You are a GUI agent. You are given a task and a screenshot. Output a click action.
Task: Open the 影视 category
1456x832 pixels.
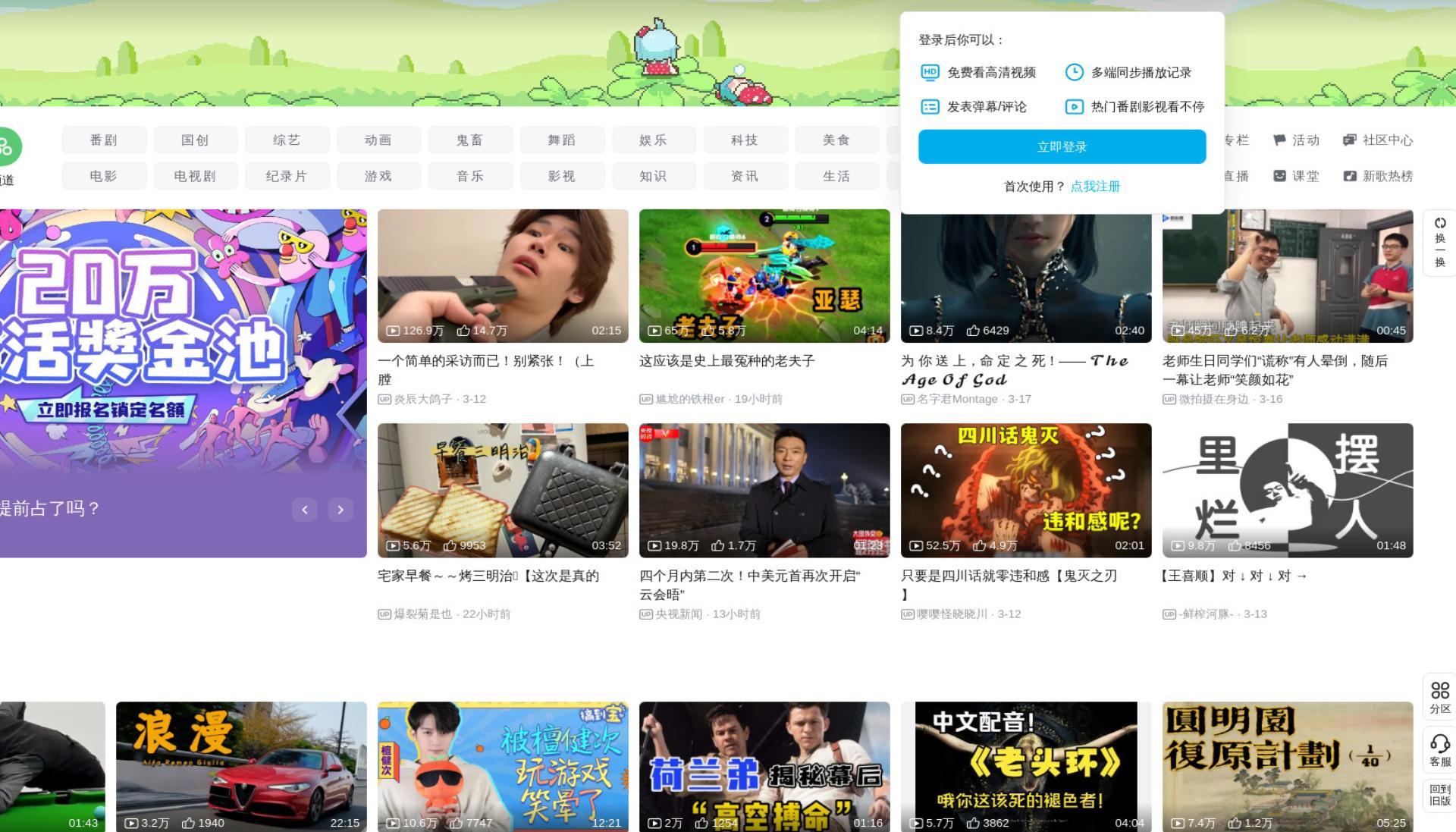(x=562, y=176)
